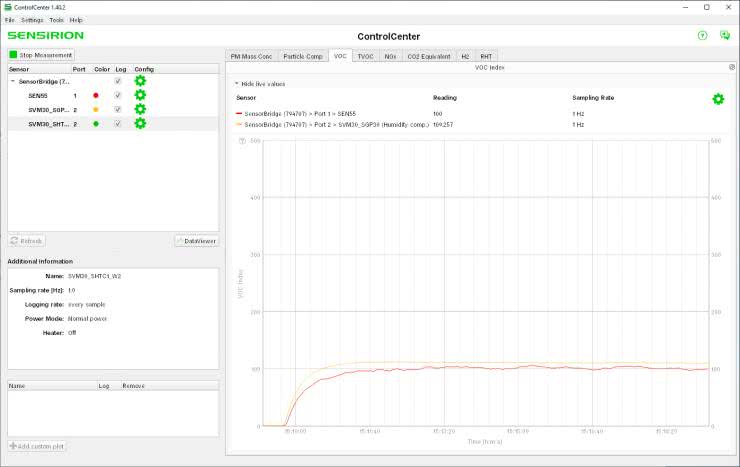Click the plot settings gear in VOC panel

[x=717, y=99]
